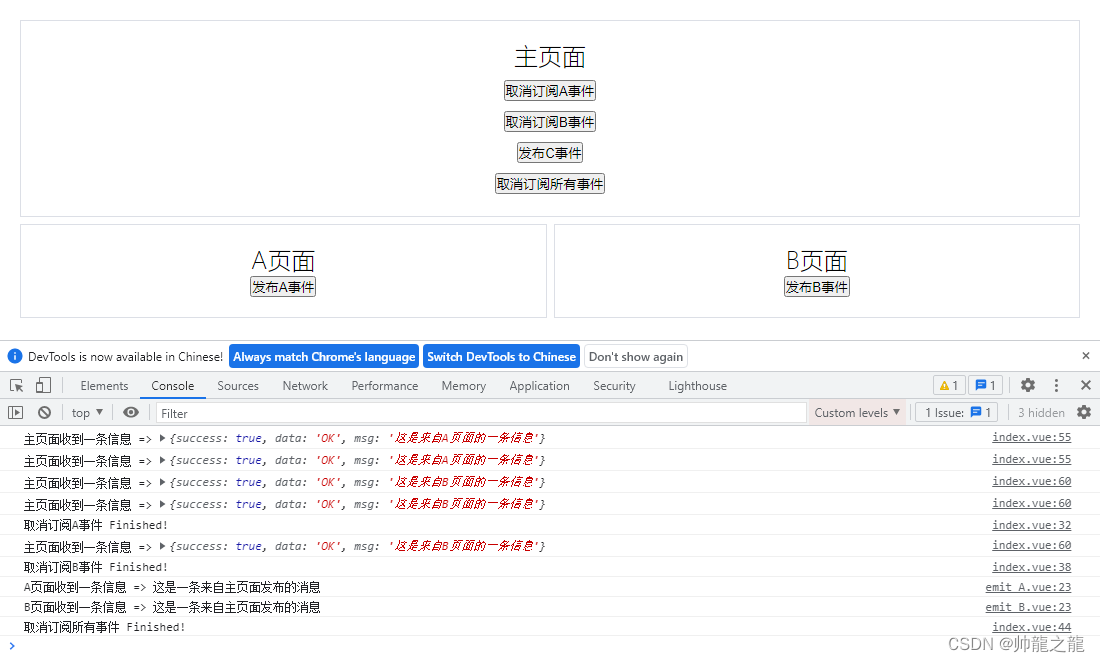Switch to the Network tab

305,385
